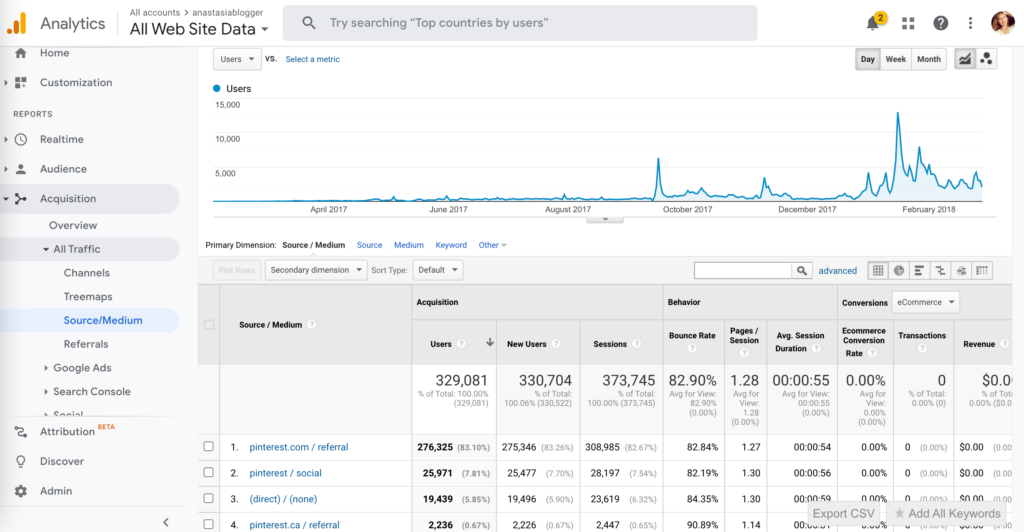Click the Admin gear icon
Screen dimensions: 1024x532
(21, 491)
